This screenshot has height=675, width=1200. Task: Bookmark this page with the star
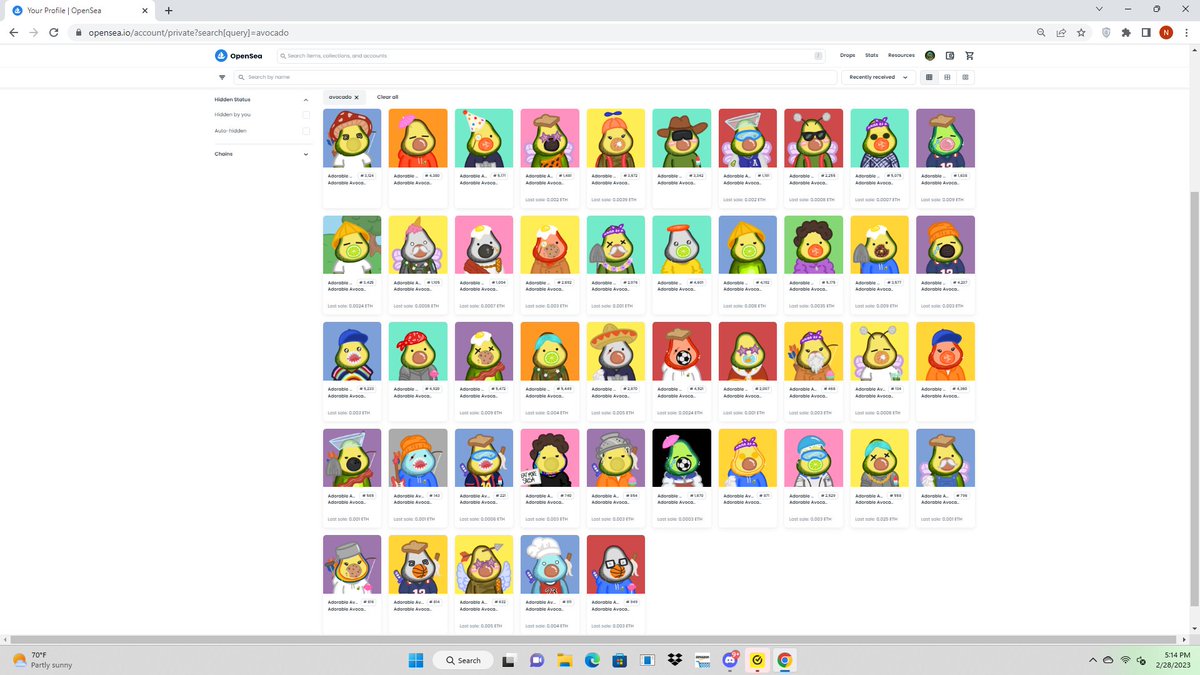coord(1081,32)
